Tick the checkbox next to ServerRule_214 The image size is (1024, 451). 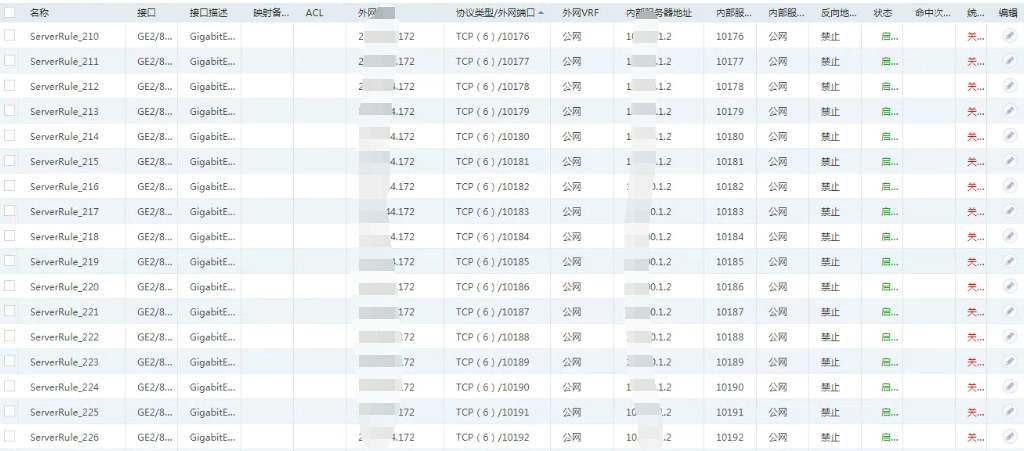(x=10, y=136)
